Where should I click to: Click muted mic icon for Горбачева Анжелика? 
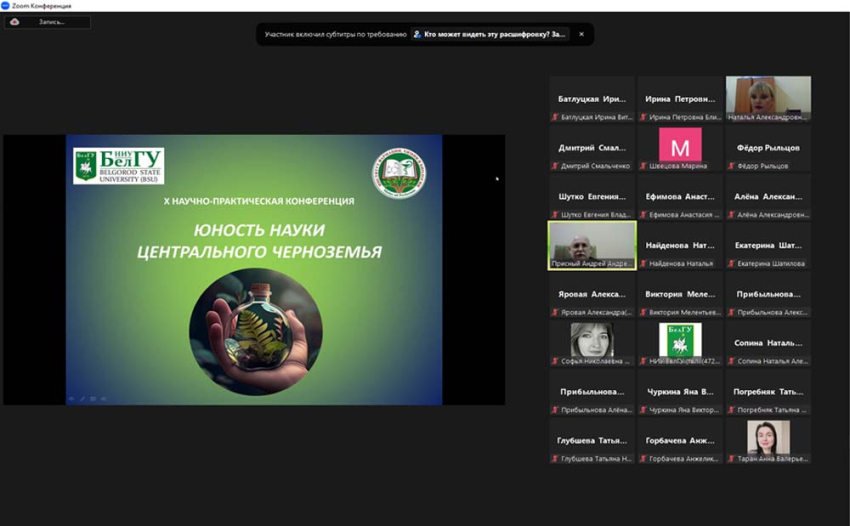click(643, 458)
